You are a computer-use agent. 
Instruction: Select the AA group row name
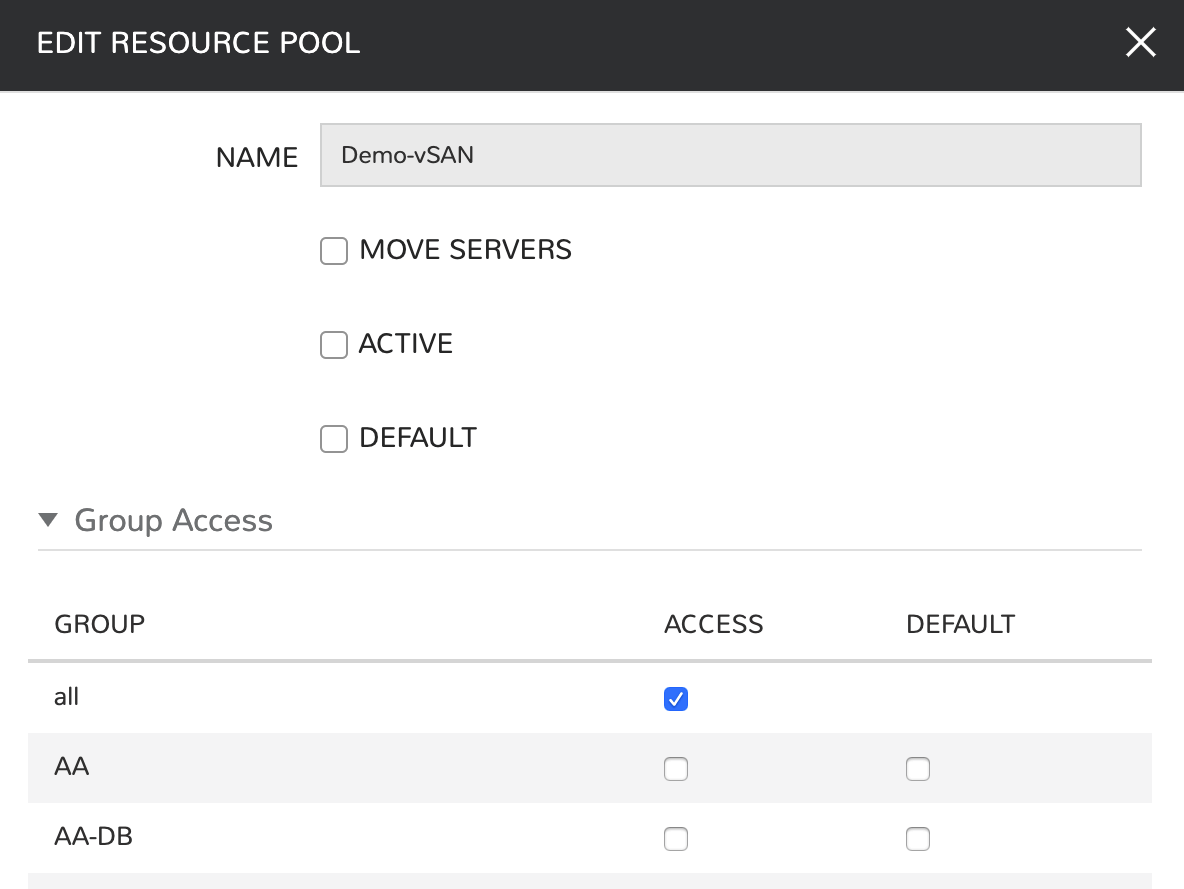[x=71, y=767]
